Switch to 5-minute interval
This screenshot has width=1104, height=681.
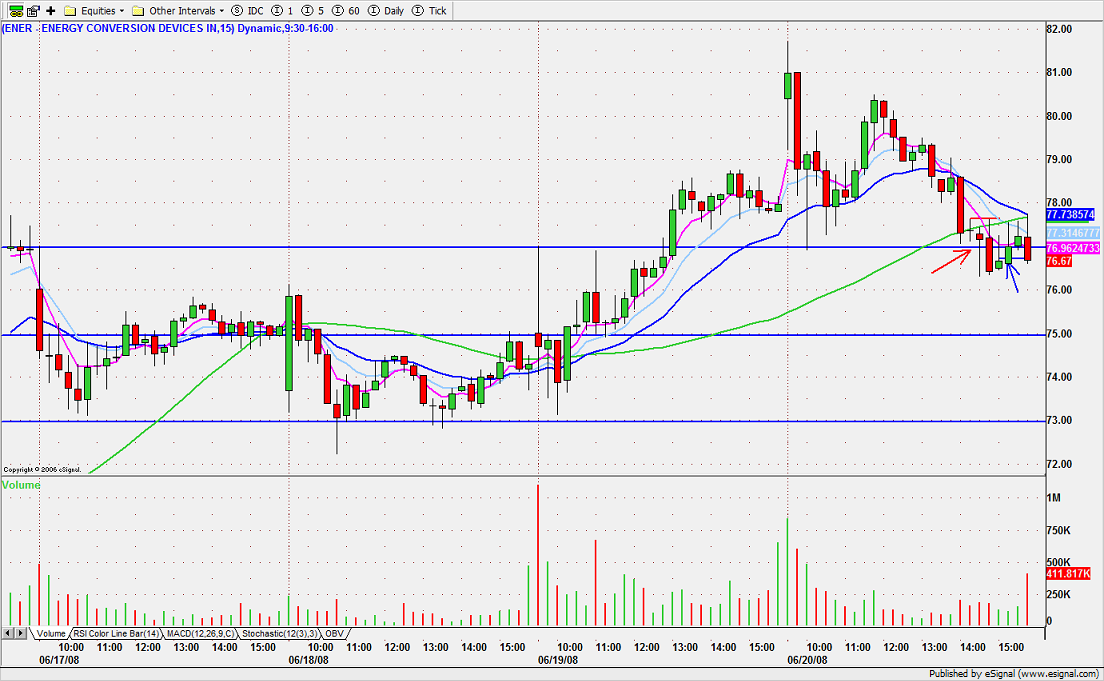[313, 11]
